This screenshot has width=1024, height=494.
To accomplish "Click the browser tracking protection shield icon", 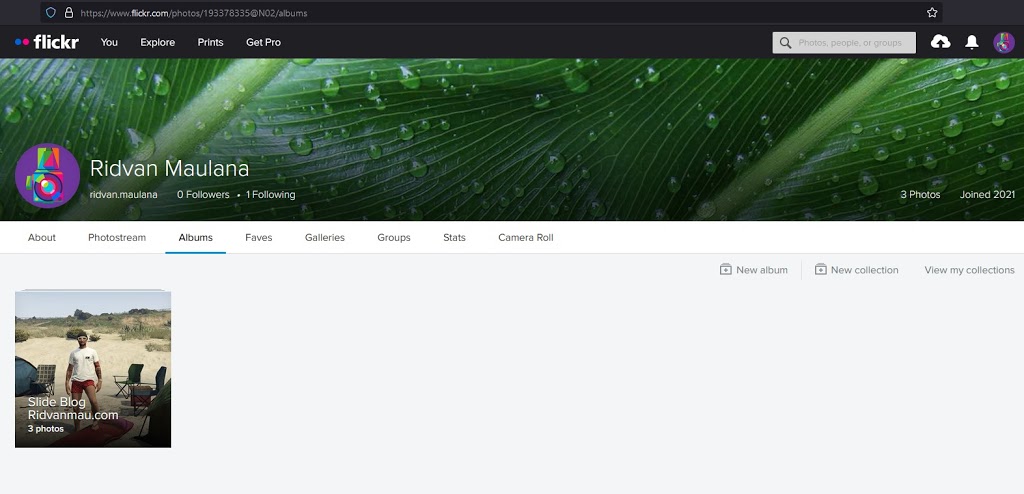I will pos(51,12).
